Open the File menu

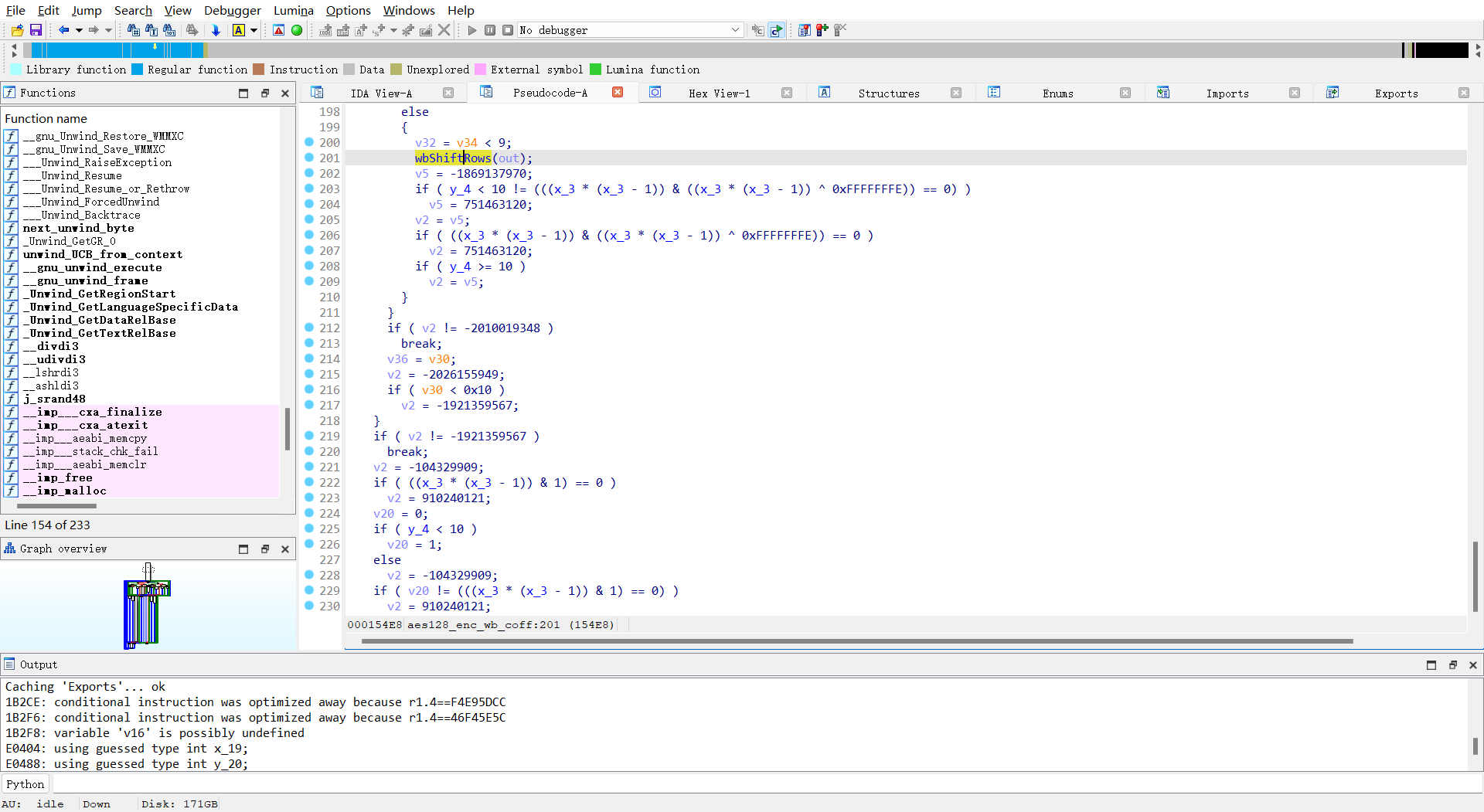tap(15, 10)
